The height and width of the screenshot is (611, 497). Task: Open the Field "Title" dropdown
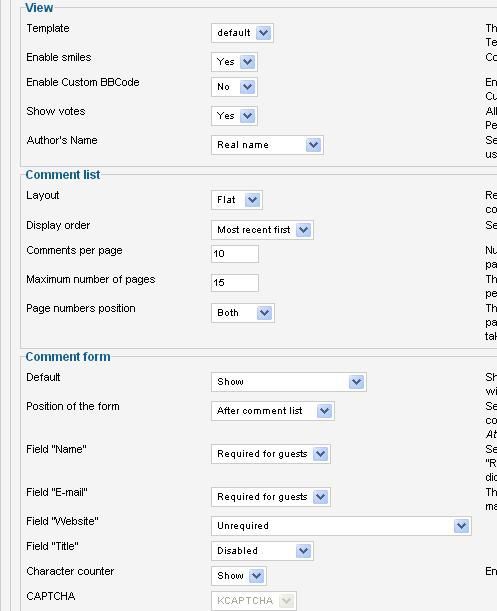click(262, 551)
